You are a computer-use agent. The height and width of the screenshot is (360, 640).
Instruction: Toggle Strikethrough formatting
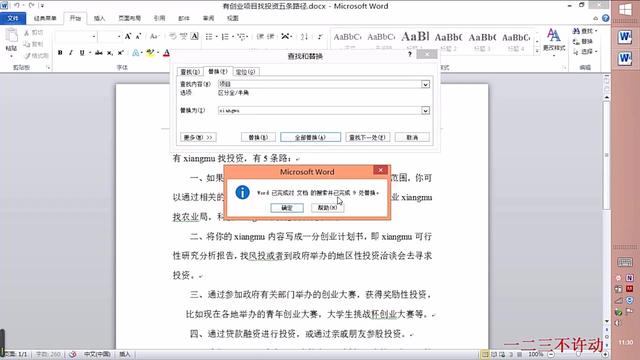pos(99,53)
